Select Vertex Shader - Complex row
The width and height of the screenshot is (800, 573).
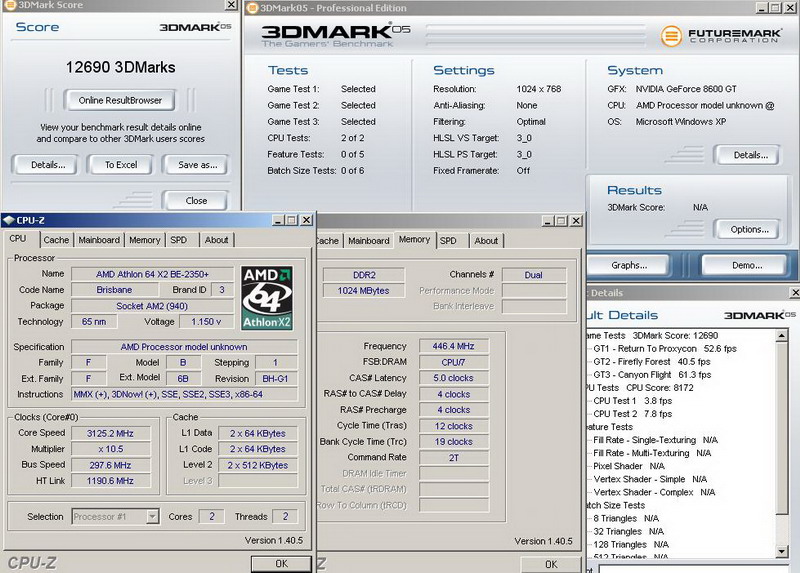click(654, 492)
